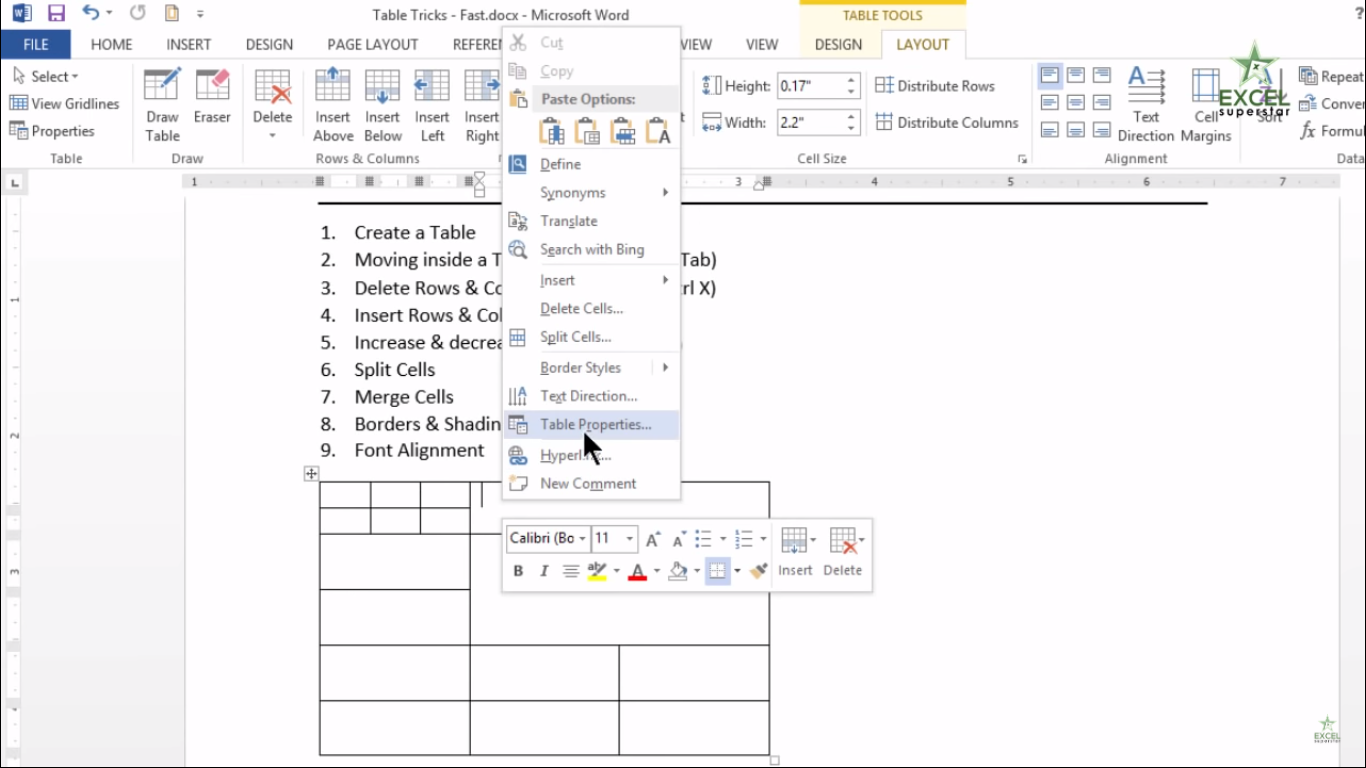Open font size dropdown in mini toolbar
The height and width of the screenshot is (768, 1366).
coord(629,538)
